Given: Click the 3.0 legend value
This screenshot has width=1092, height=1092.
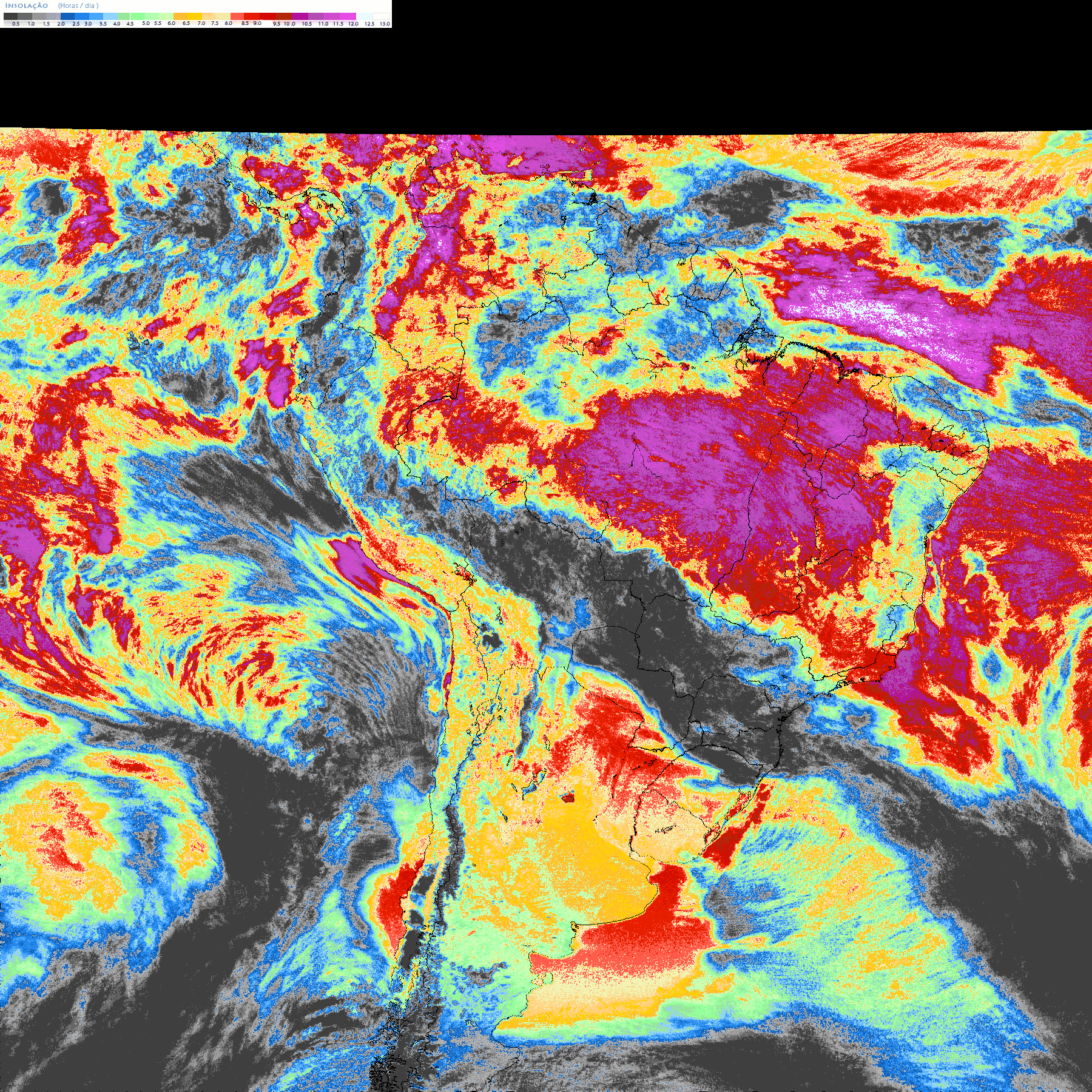Looking at the screenshot, I should click(88, 24).
